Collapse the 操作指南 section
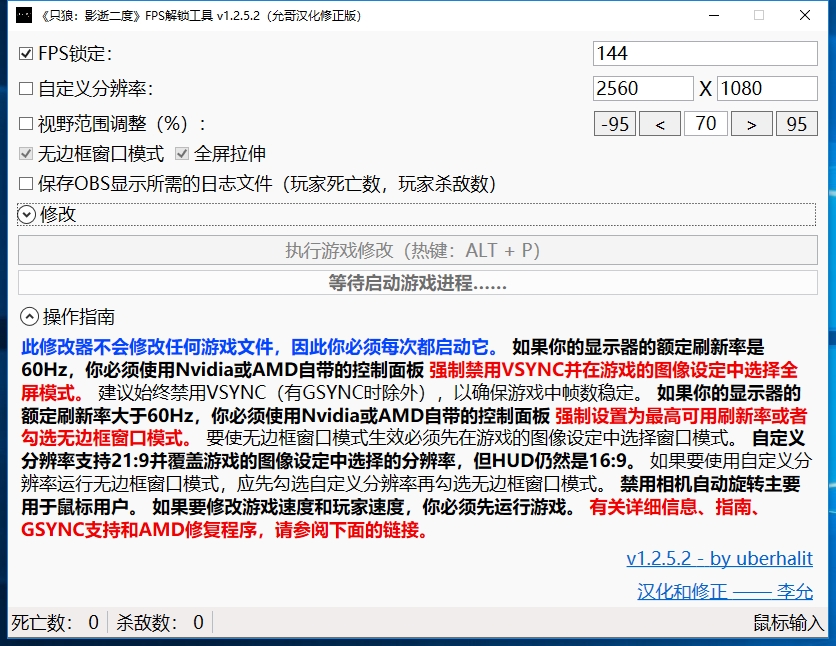The height and width of the screenshot is (646, 836). [x=29, y=317]
